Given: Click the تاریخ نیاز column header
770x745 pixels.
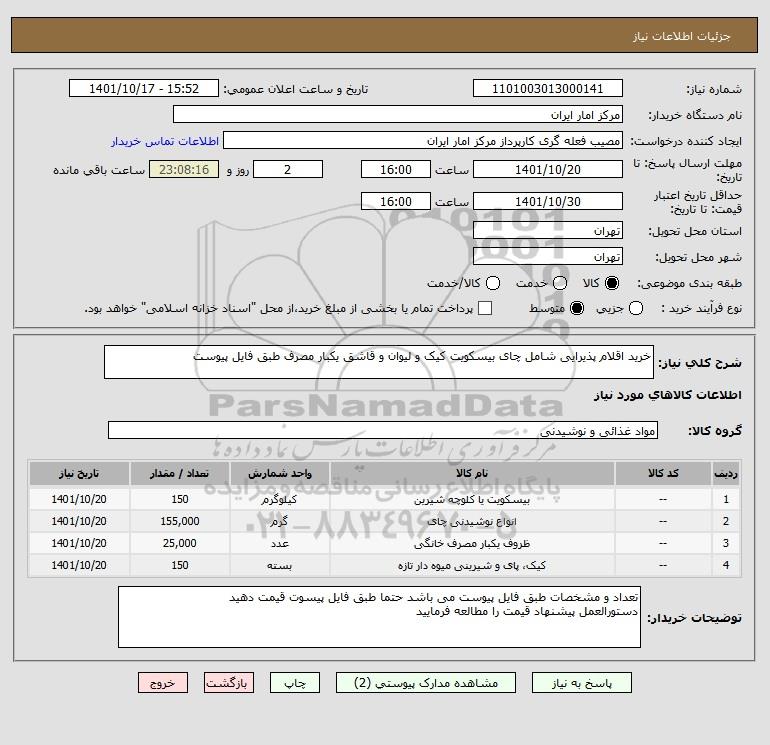Looking at the screenshot, I should [x=79, y=473].
